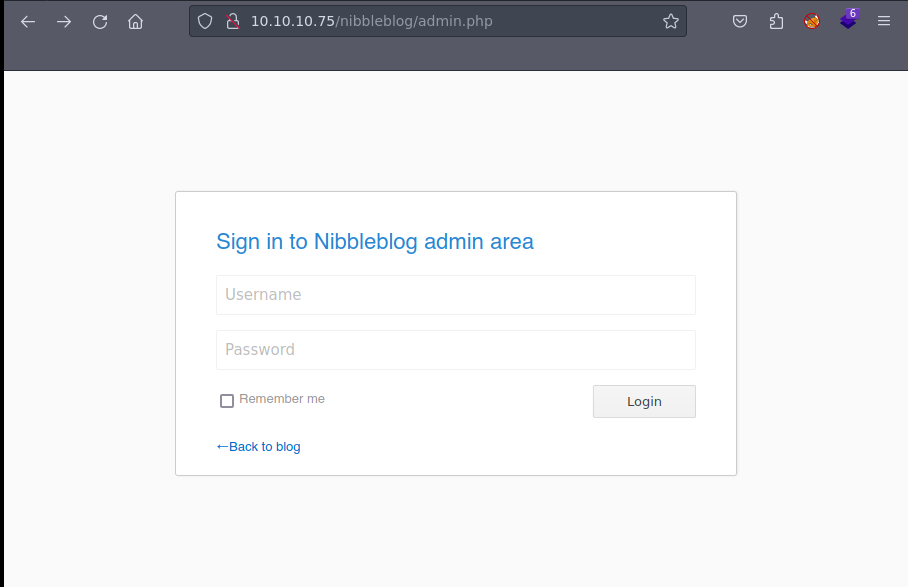Bookmark this page with the star icon
The width and height of the screenshot is (908, 587).
click(x=670, y=20)
